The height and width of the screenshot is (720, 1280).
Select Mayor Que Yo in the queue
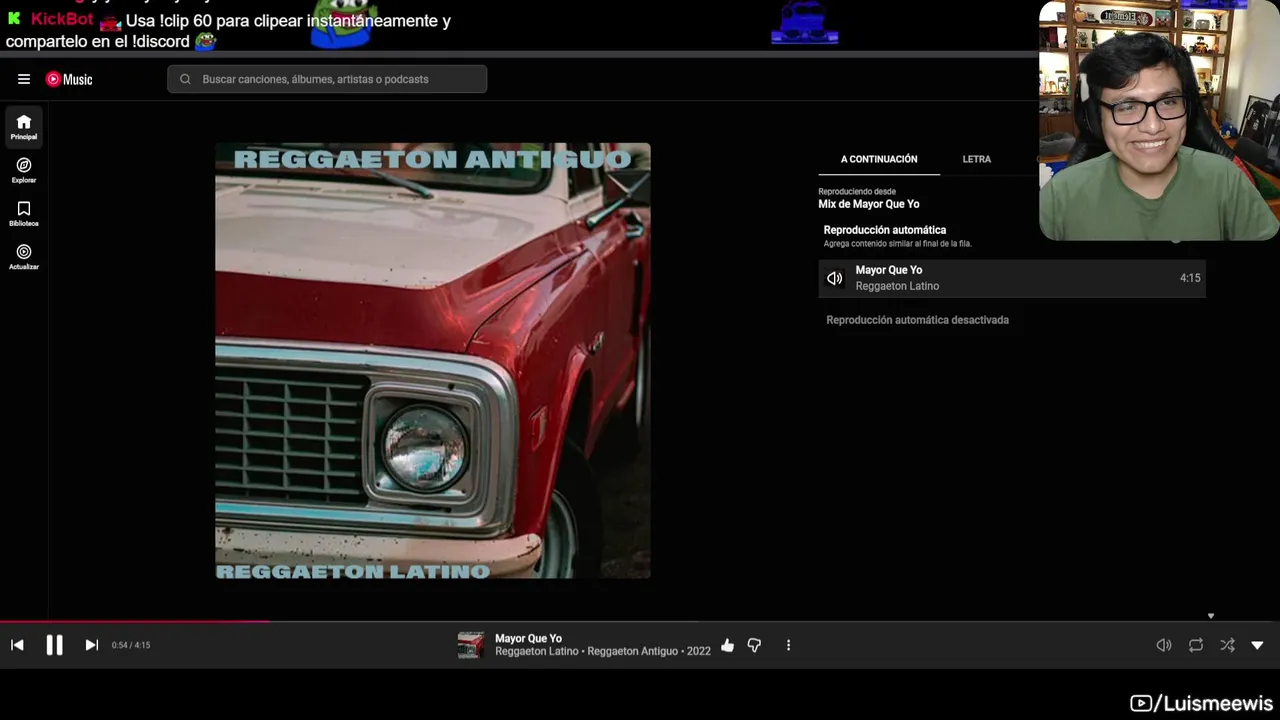(x=1012, y=278)
